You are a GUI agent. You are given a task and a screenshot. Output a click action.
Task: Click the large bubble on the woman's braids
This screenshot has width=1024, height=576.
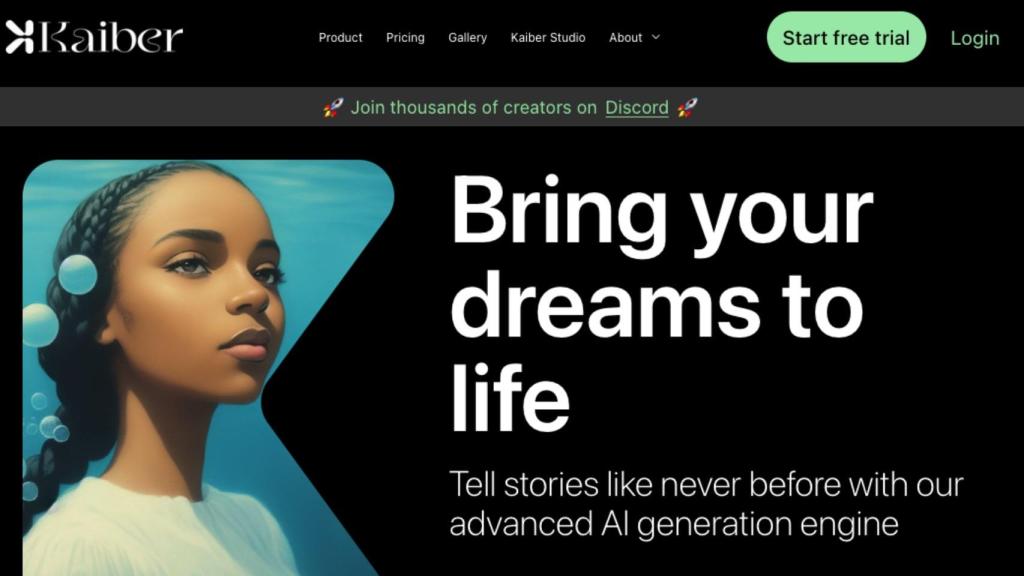[78, 274]
